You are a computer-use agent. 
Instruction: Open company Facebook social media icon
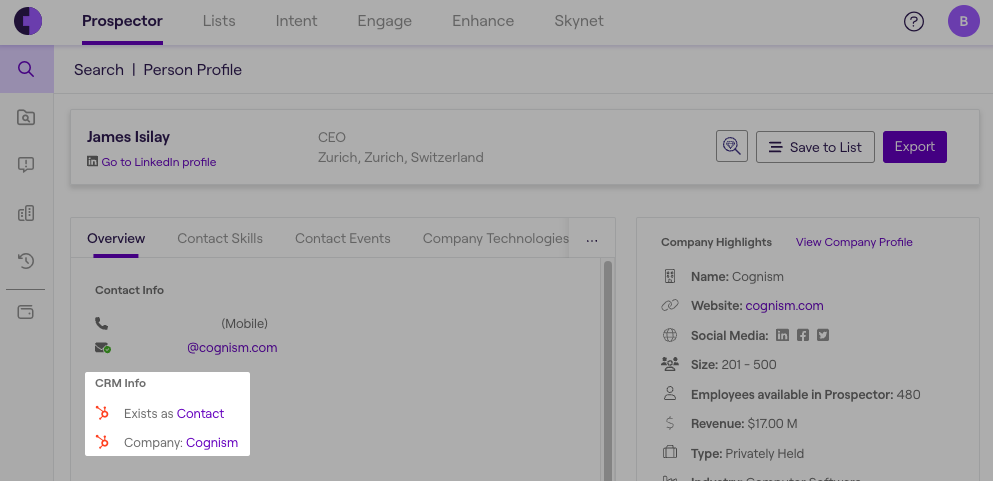click(803, 335)
